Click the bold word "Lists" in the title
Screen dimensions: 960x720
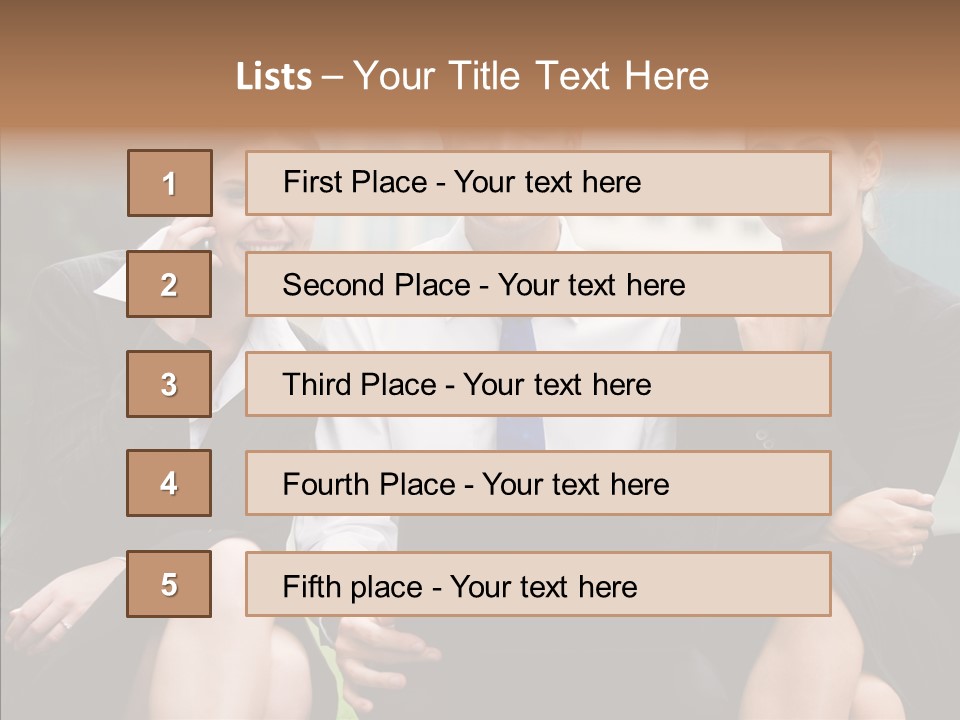click(274, 77)
